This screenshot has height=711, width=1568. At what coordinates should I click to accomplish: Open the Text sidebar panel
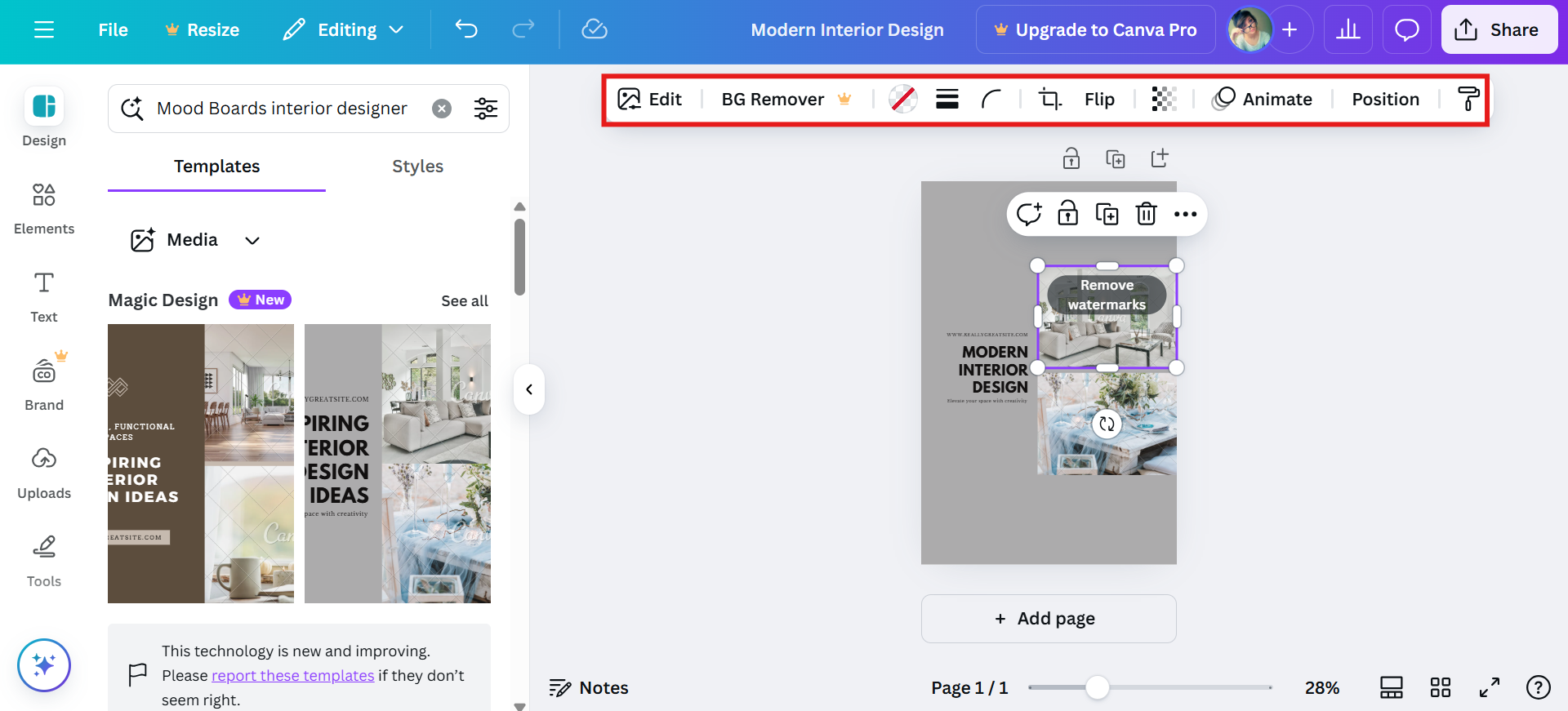click(44, 297)
